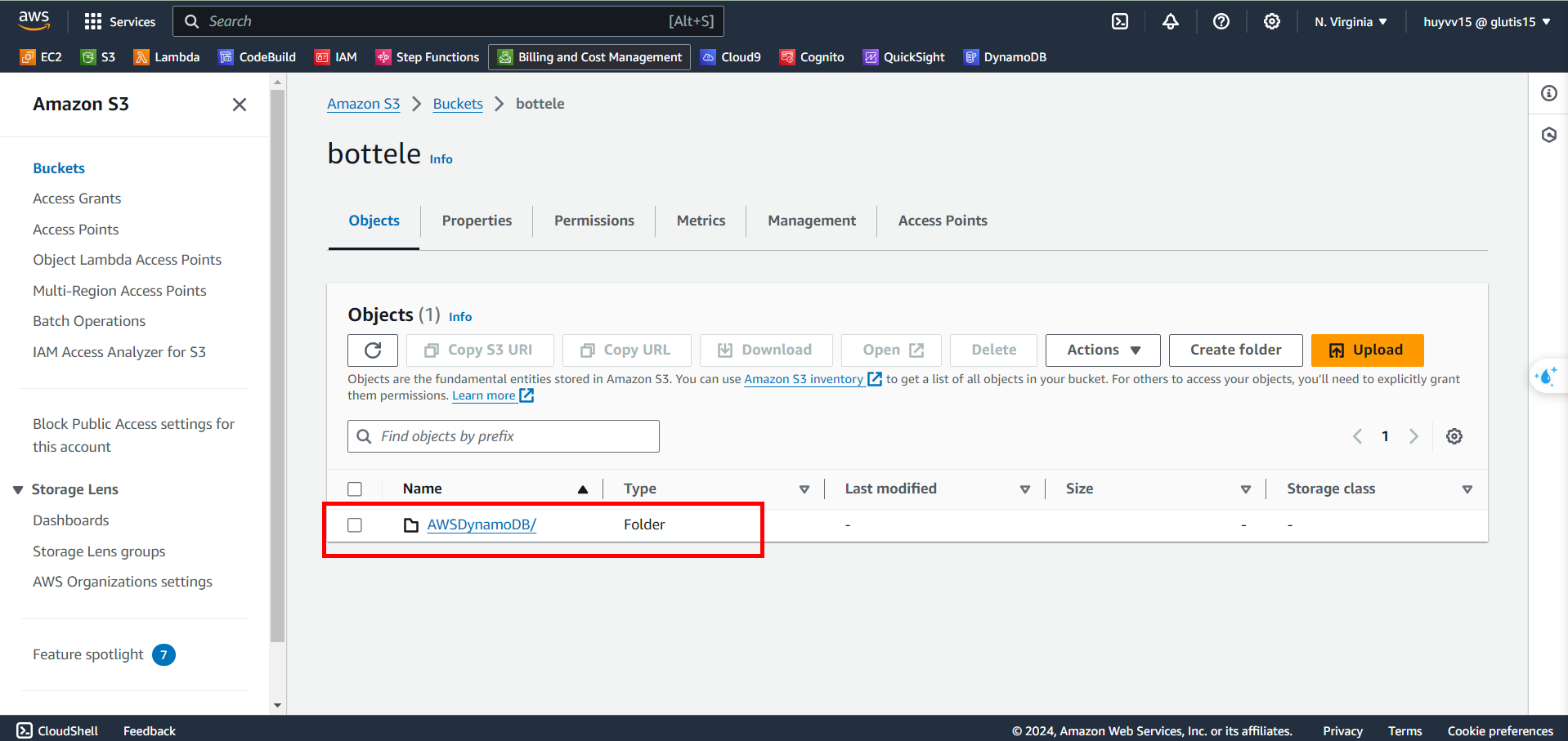Sort by the Storage class column arrow
The image size is (1568, 741).
tap(1467, 489)
